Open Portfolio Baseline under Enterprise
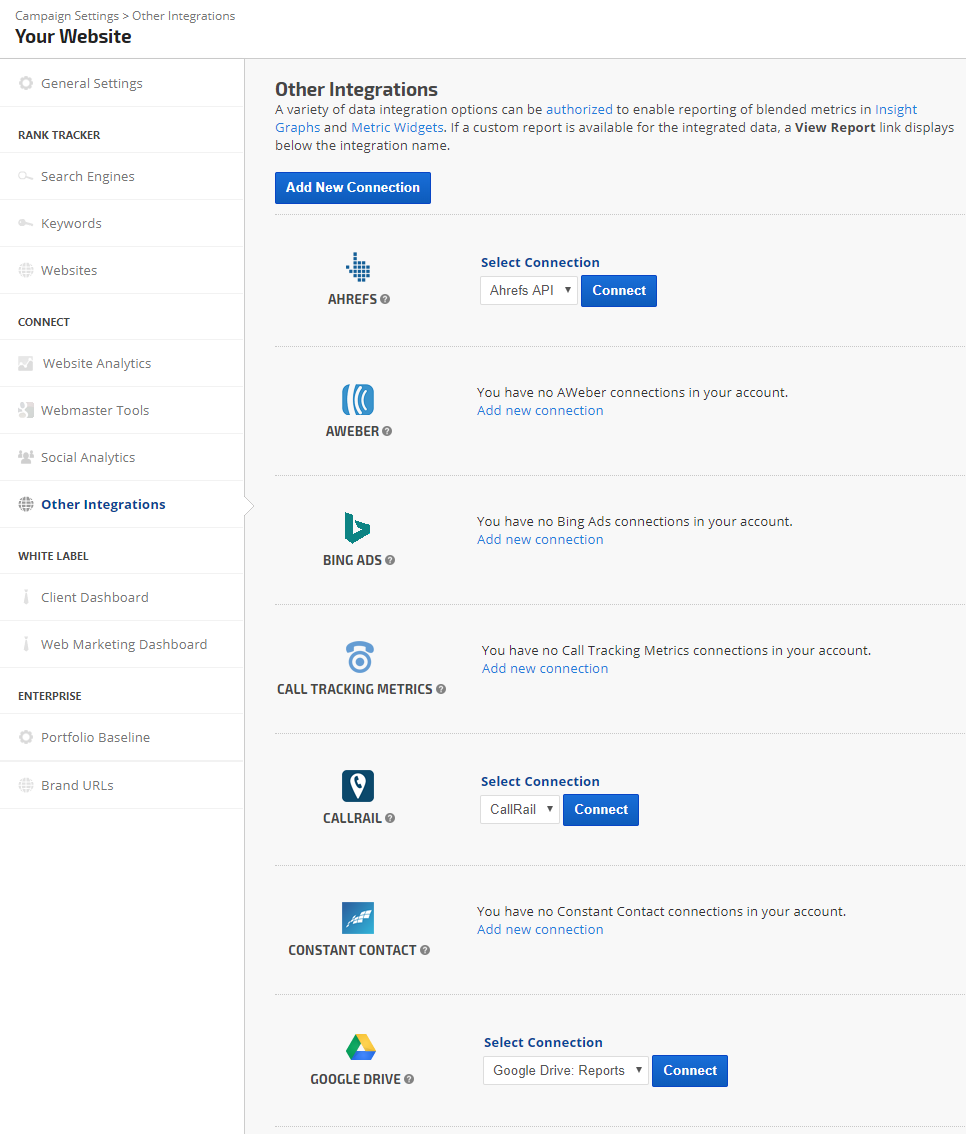The image size is (966, 1134). click(x=95, y=738)
